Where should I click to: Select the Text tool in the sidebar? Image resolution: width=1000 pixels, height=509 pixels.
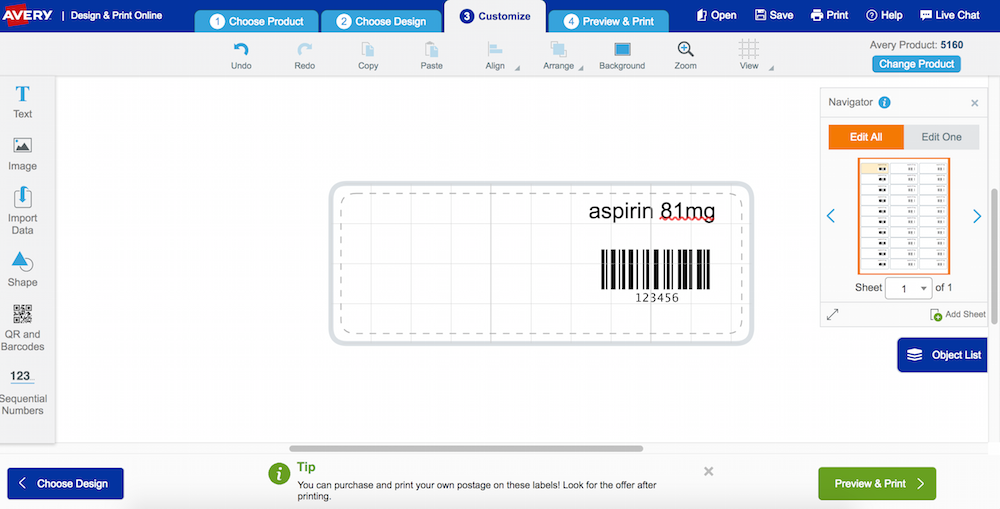22,102
